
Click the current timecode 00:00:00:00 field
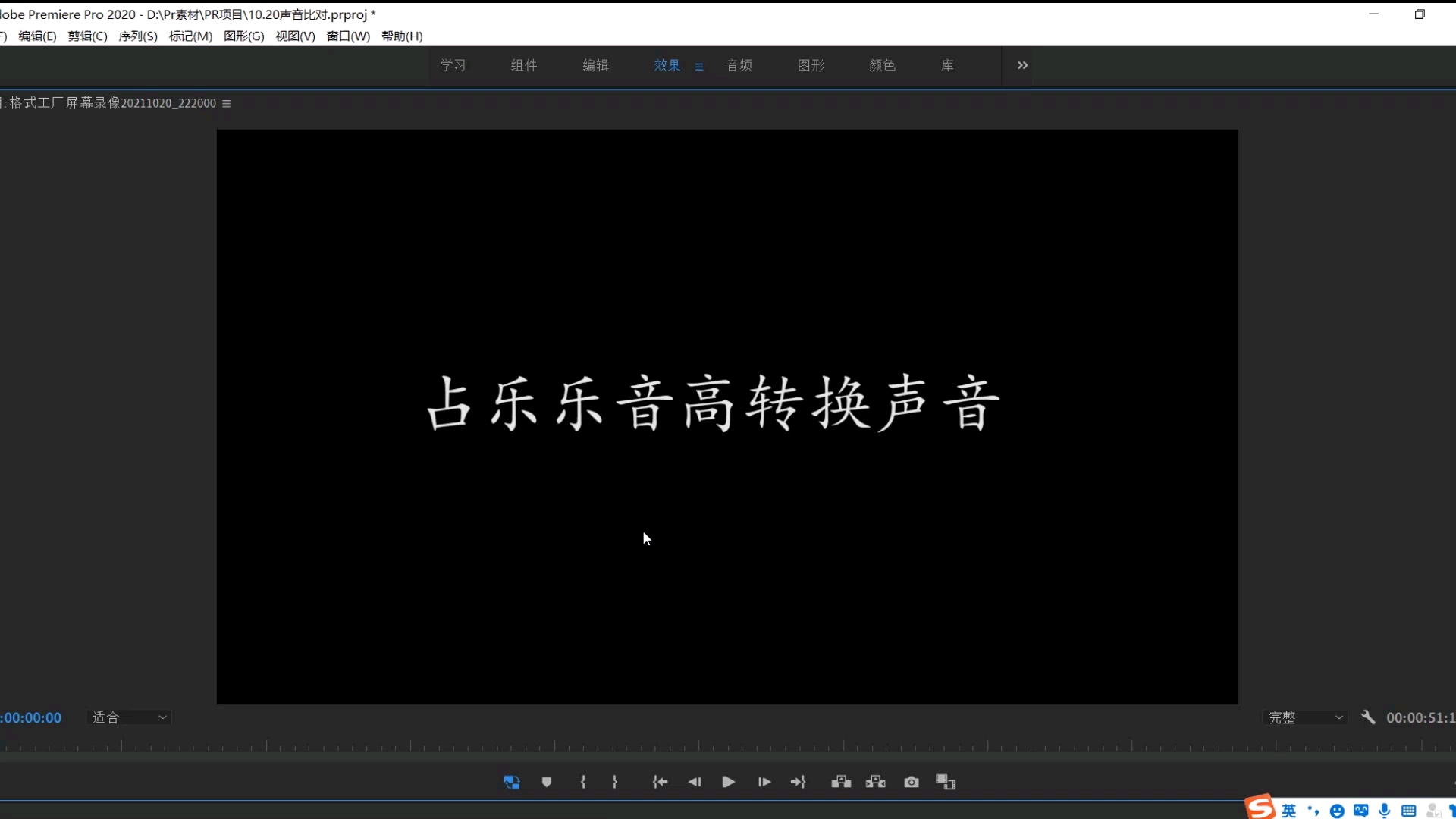pos(30,717)
